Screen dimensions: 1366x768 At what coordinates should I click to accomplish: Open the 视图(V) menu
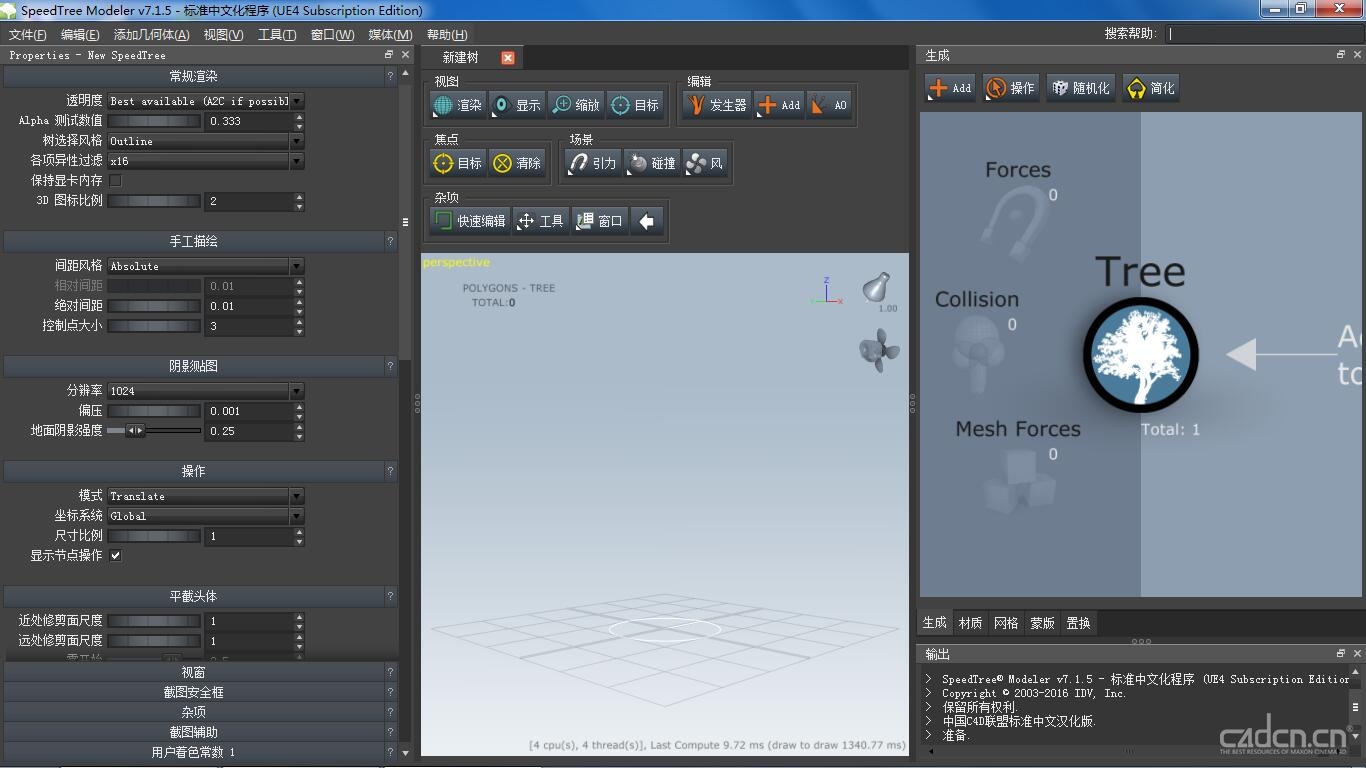pos(223,35)
